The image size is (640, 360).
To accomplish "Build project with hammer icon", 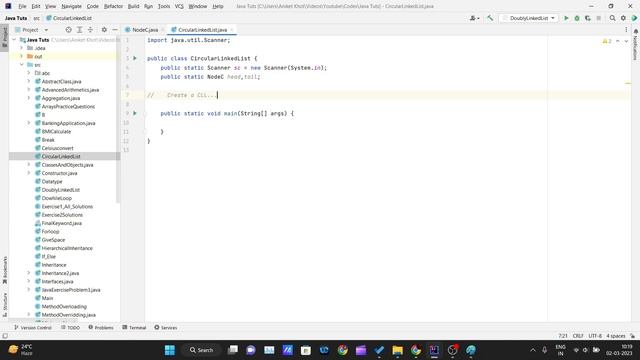I will [x=490, y=18].
